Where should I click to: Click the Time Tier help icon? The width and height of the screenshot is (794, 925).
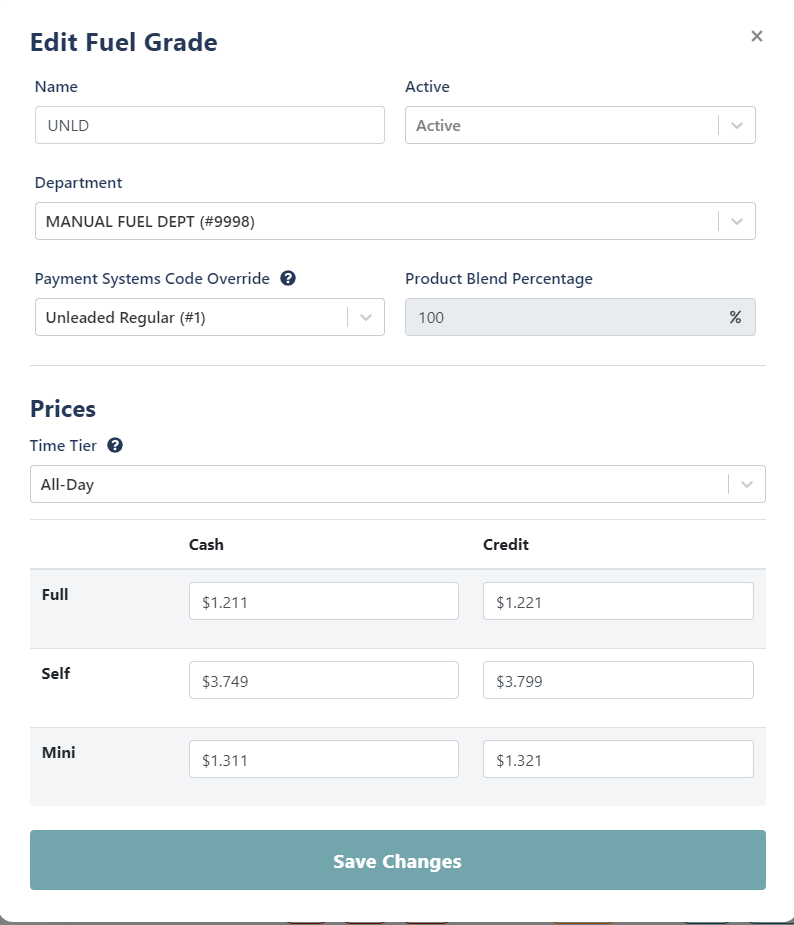pyautogui.click(x=115, y=445)
